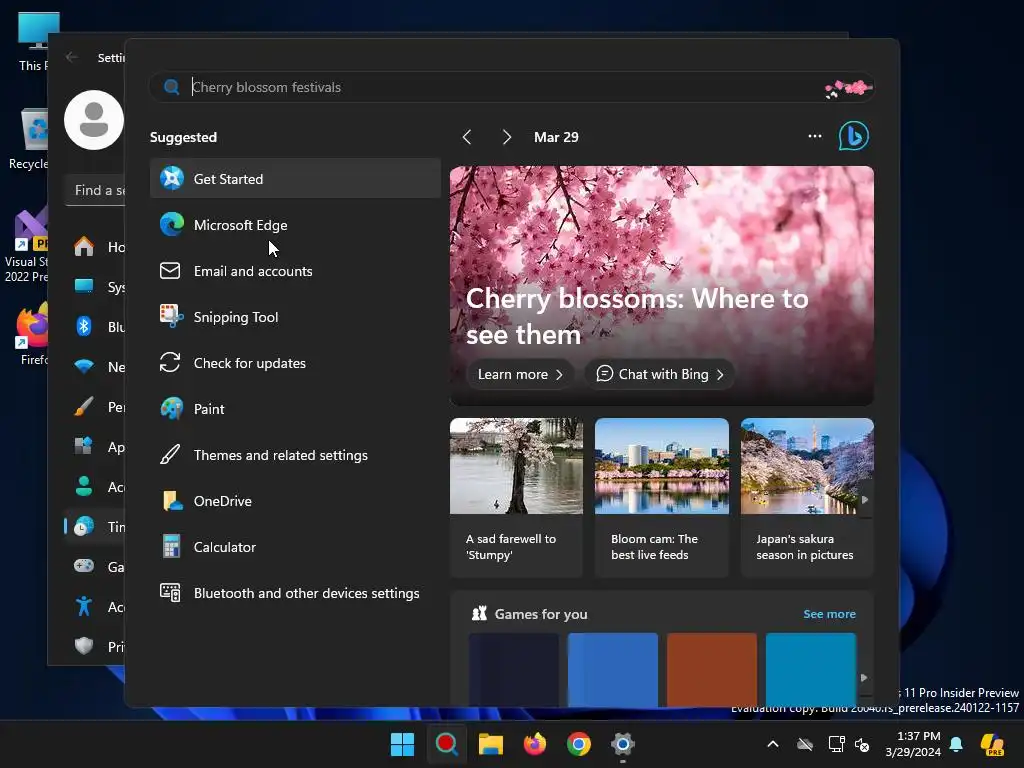Select Privacy in Settings sidebar

coord(95,647)
